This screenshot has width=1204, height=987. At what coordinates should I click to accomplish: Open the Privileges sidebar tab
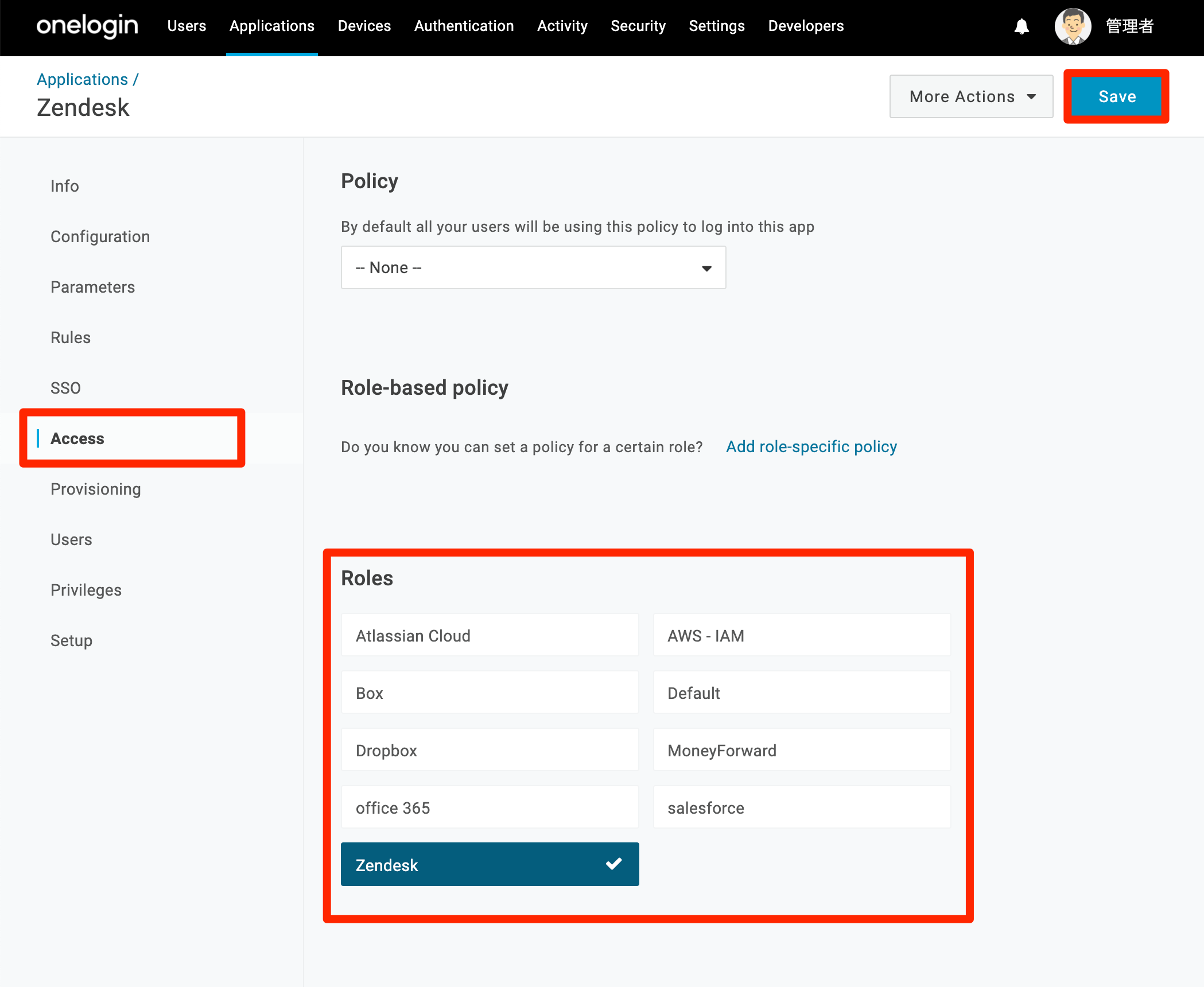click(86, 590)
